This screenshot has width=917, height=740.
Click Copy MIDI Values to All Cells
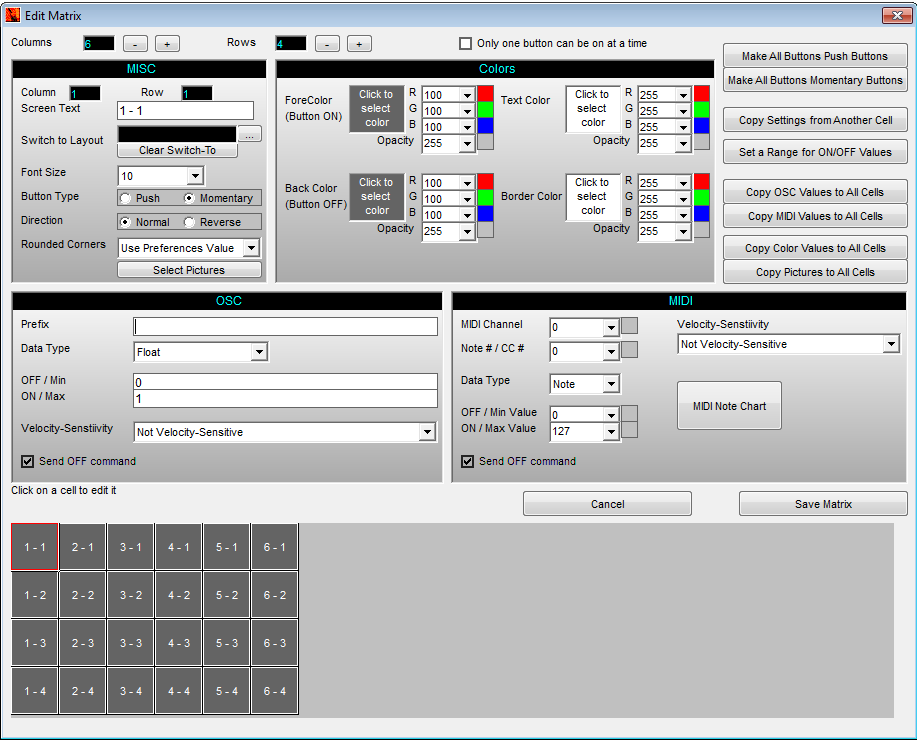coord(815,216)
